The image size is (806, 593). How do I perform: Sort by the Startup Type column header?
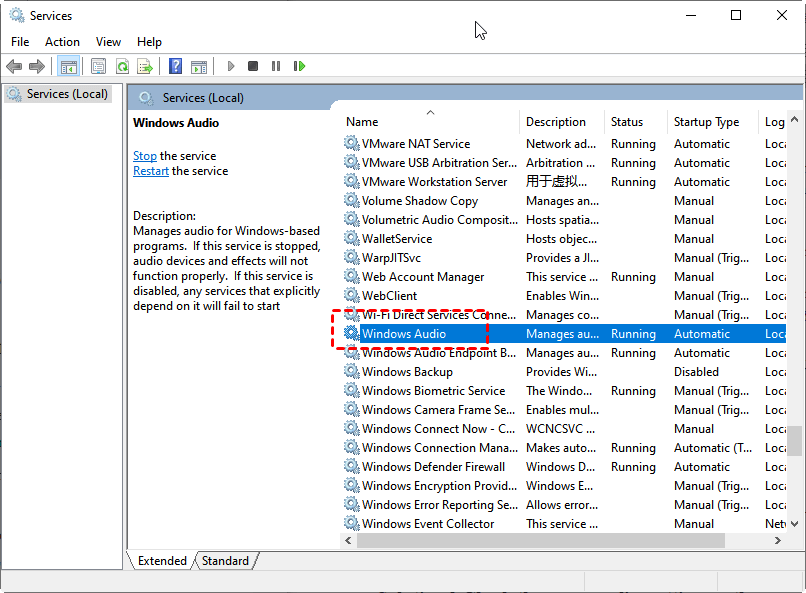[712, 122]
